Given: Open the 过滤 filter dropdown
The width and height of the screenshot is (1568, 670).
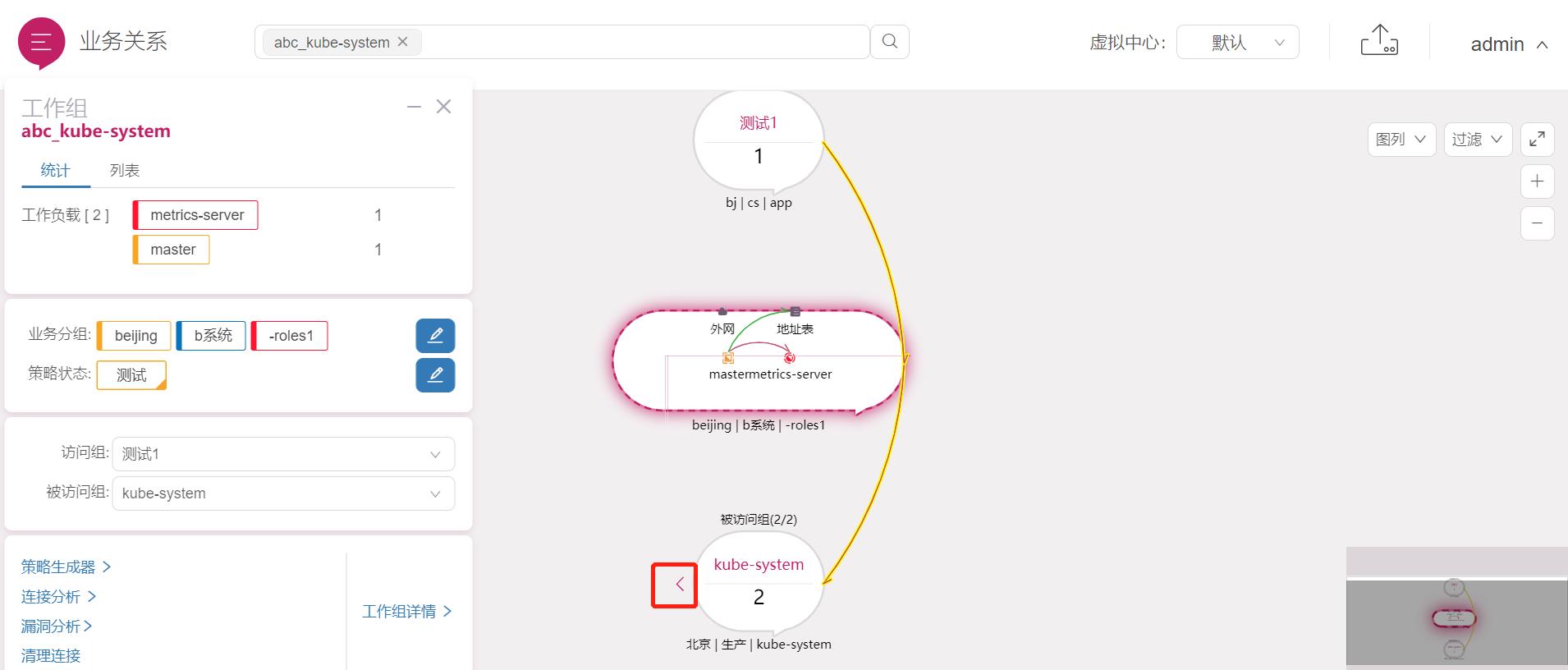Looking at the screenshot, I should (1478, 140).
